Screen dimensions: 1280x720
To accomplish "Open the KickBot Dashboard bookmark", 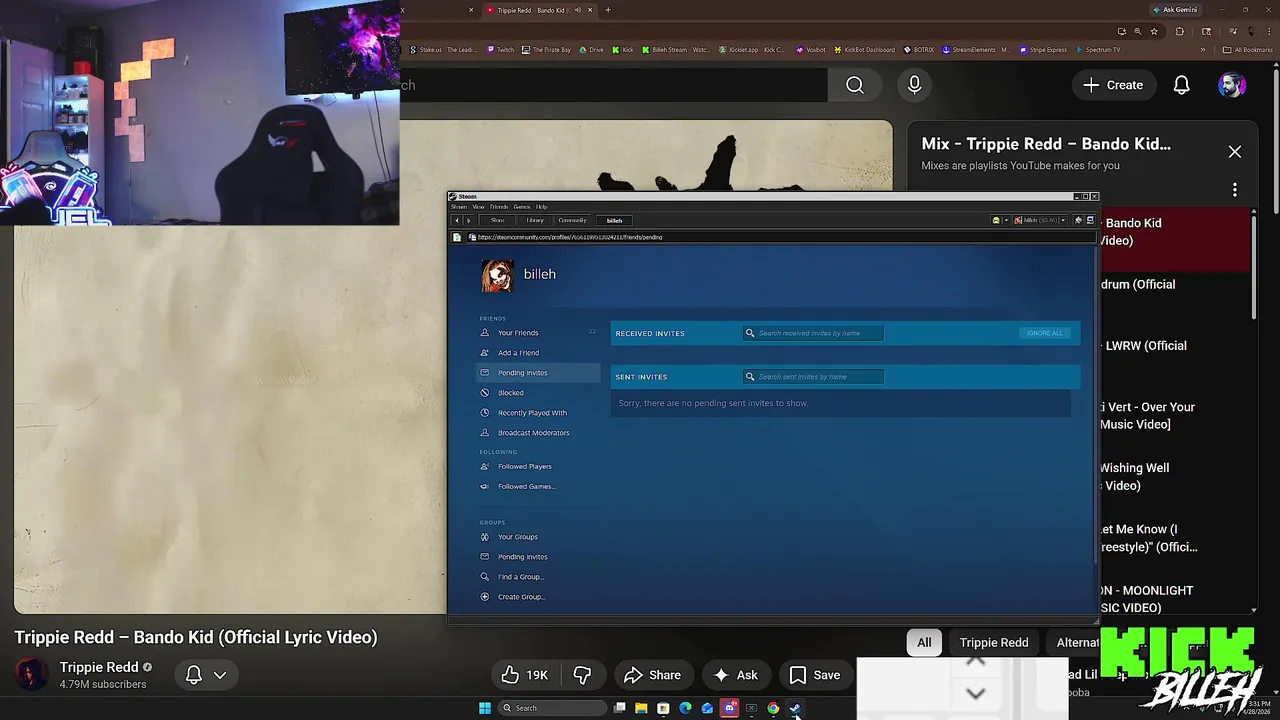I will (x=864, y=49).
